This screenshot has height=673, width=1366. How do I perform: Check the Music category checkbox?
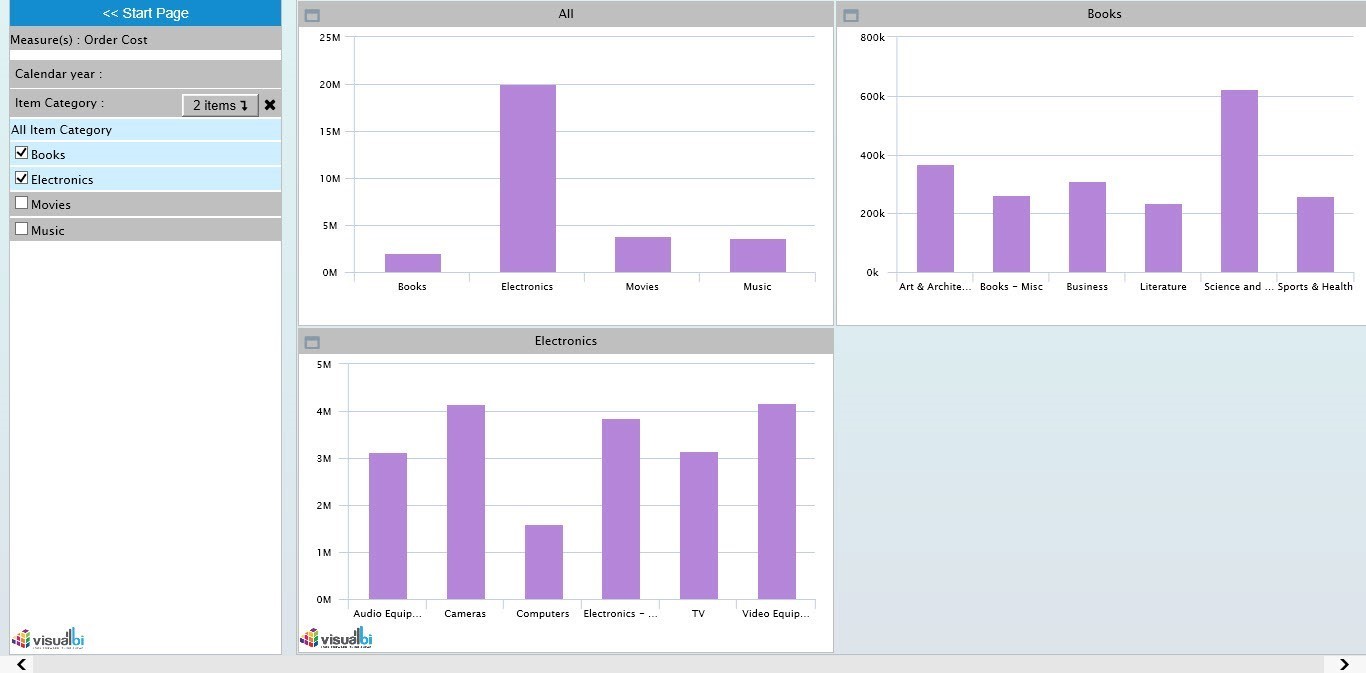(22, 229)
